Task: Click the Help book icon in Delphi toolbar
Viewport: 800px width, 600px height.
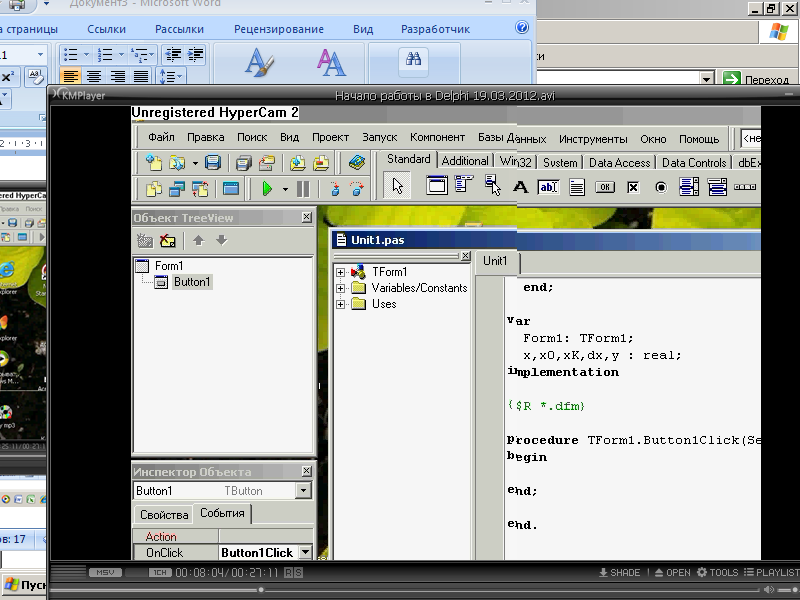Action: tap(357, 163)
